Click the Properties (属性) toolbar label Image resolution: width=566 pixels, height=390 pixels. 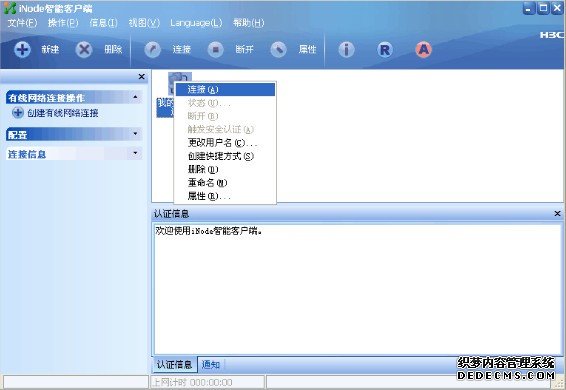pyautogui.click(x=308, y=49)
